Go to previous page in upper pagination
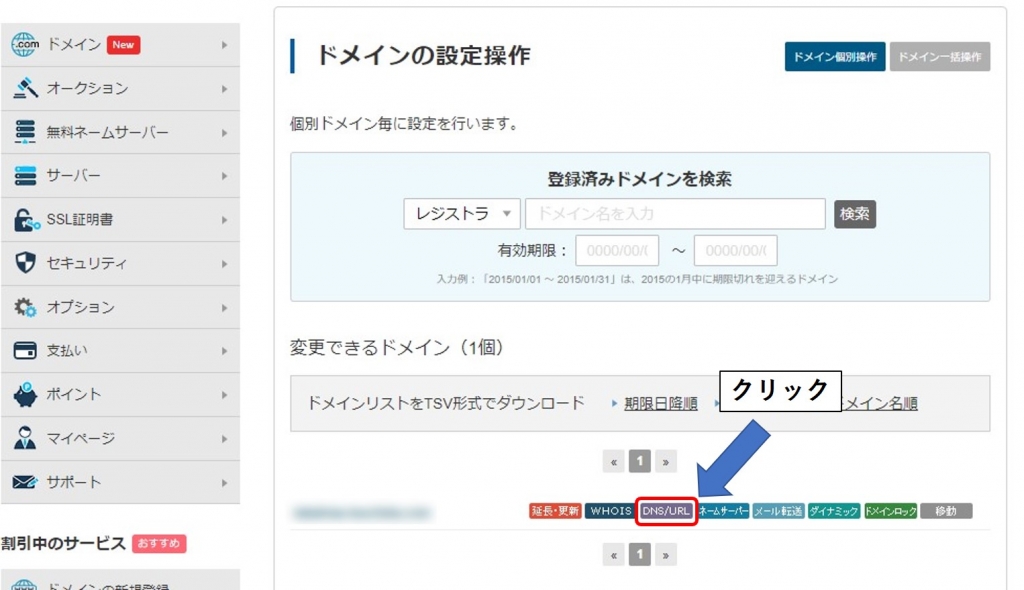 [613, 462]
